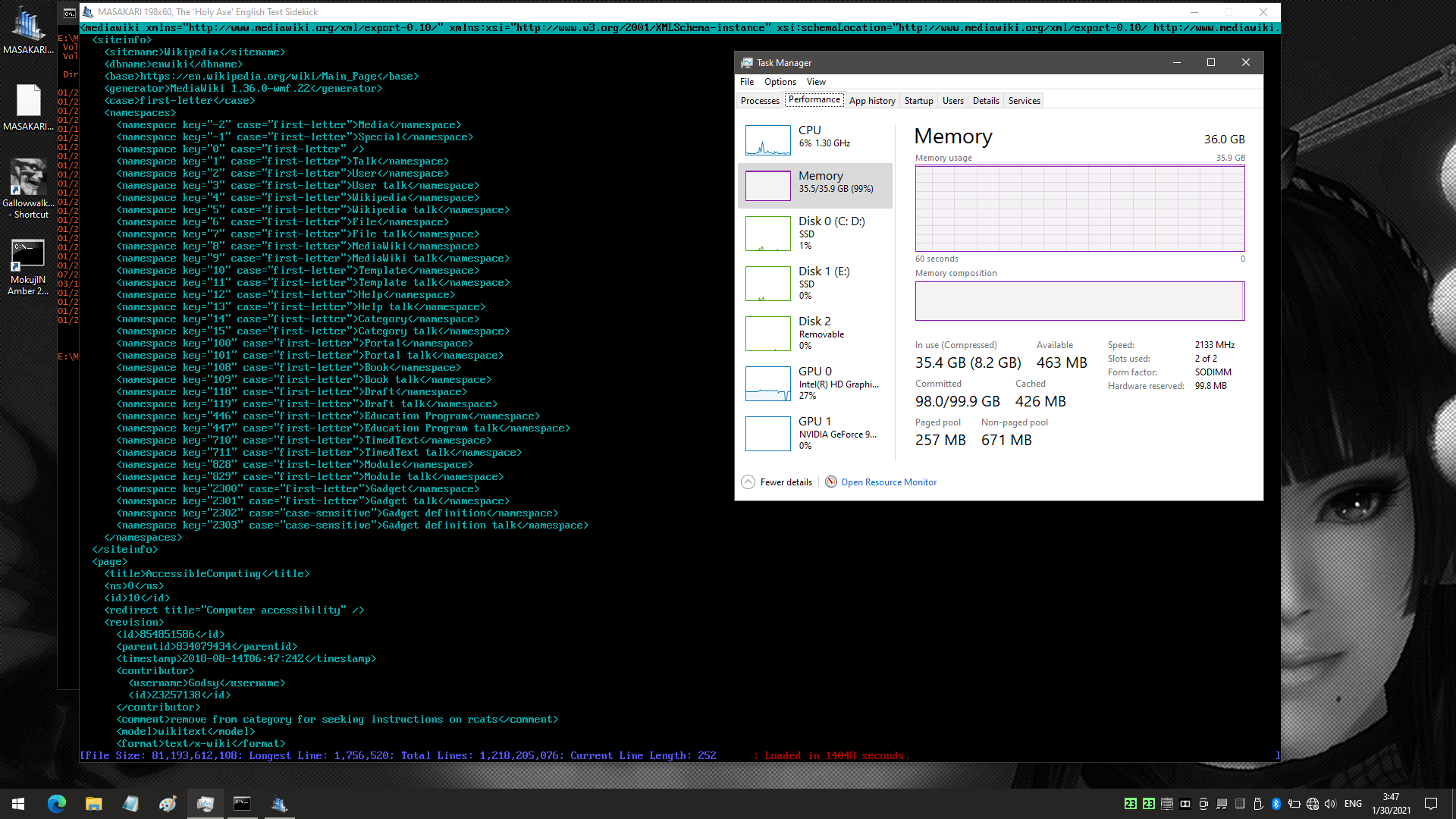The height and width of the screenshot is (819, 1456).
Task: Collapse Task Manager with Fewer details
Action: [777, 482]
